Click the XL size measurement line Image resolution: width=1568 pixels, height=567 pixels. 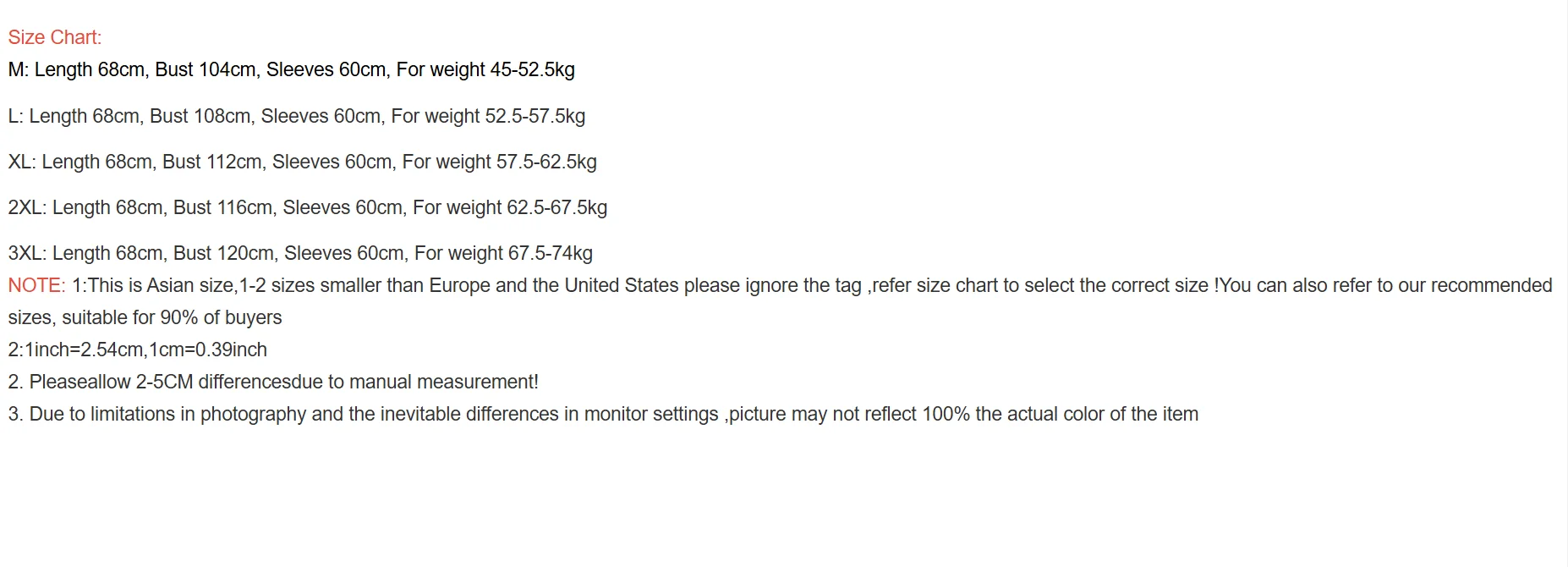coord(302,162)
